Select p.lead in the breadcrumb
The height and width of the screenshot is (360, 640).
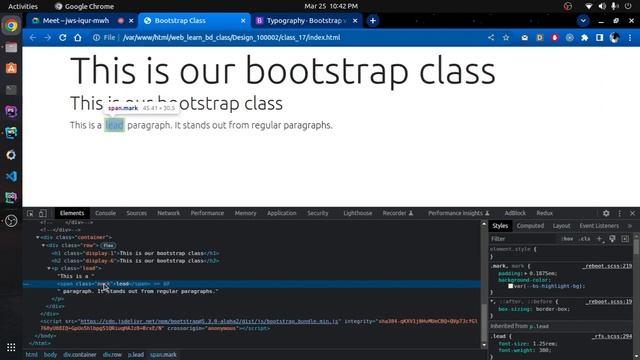(136, 355)
